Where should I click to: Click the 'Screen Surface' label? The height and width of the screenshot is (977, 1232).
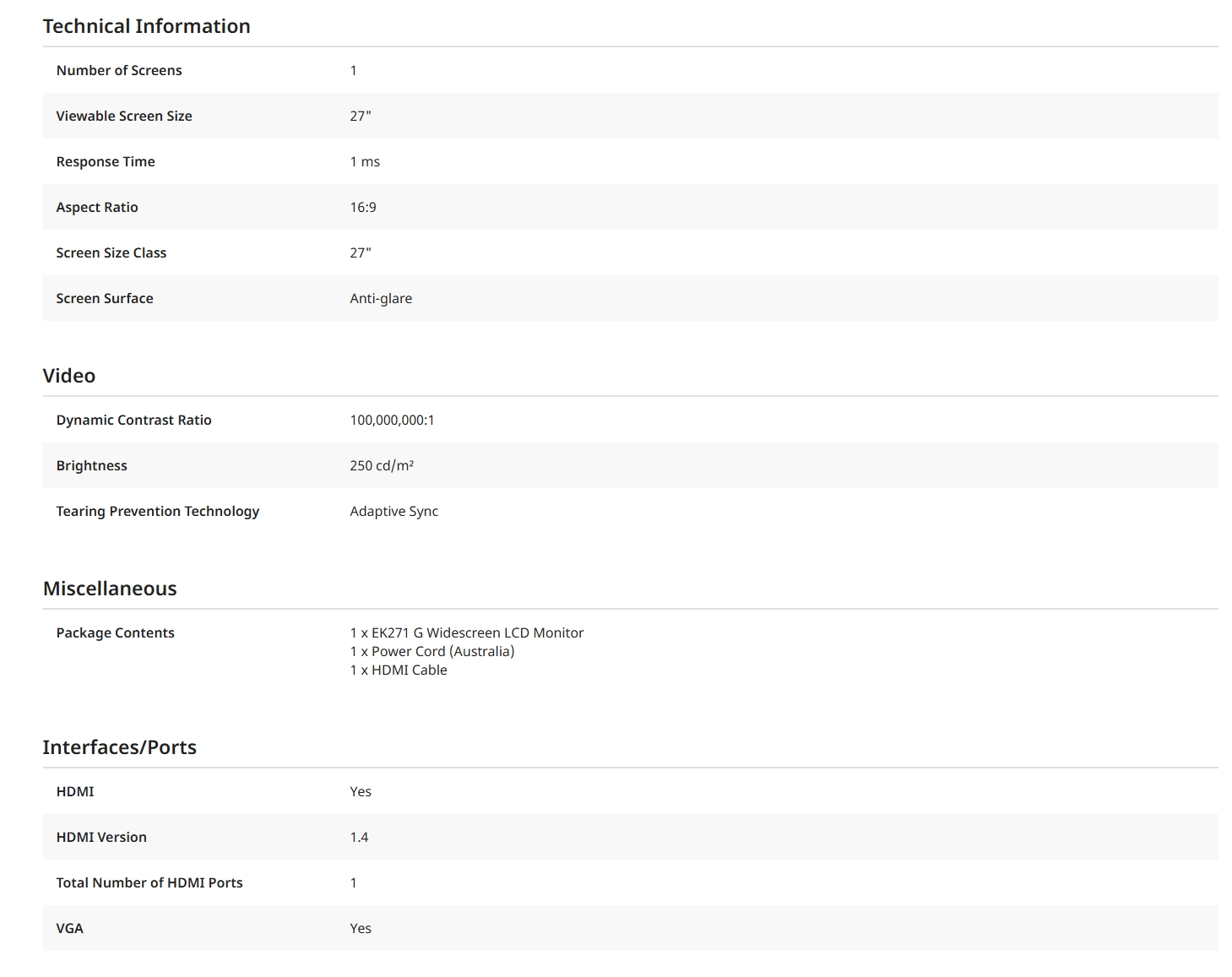click(105, 298)
